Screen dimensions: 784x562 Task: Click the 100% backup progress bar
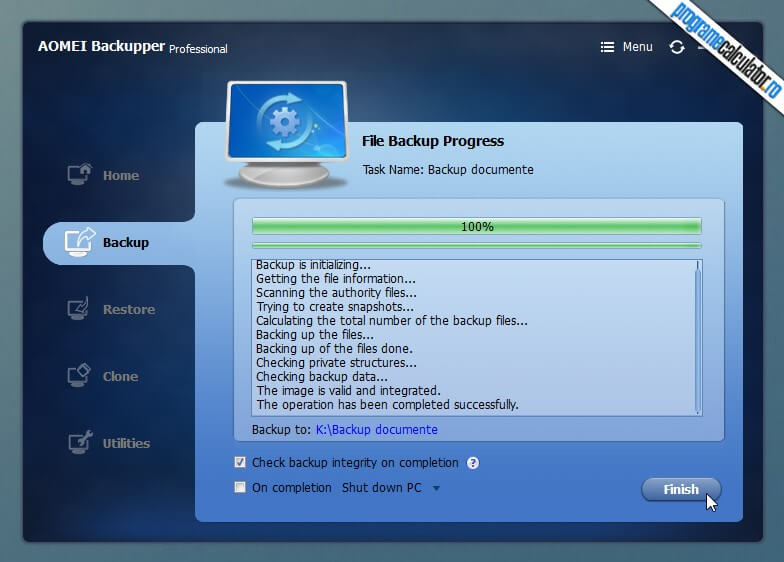point(476,226)
